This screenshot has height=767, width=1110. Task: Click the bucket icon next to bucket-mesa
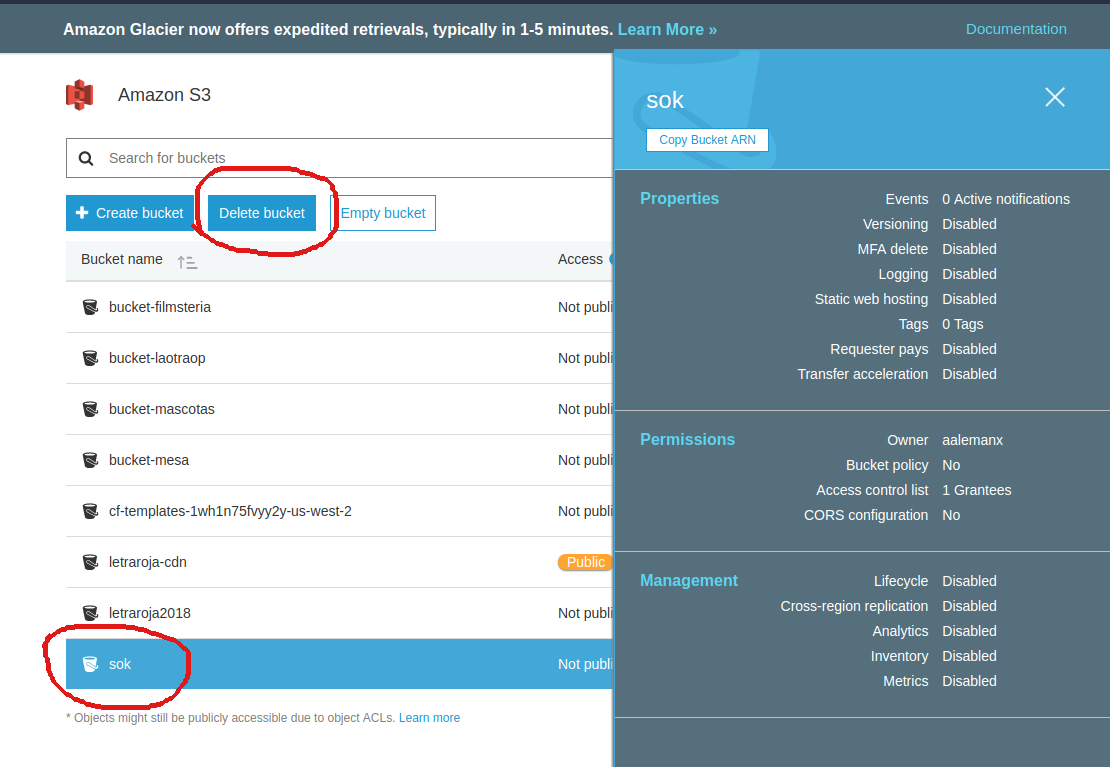[x=91, y=460]
